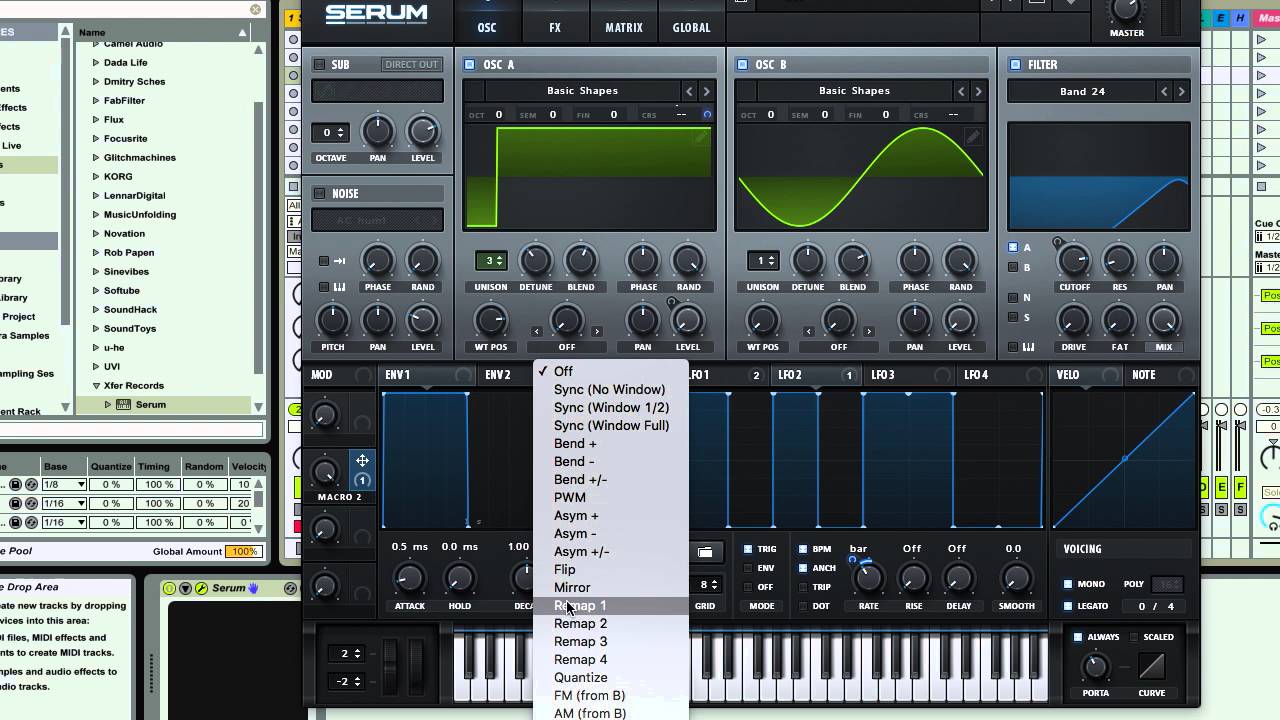
Task: Toggle Serum device activator power icon
Action: pos(169,588)
